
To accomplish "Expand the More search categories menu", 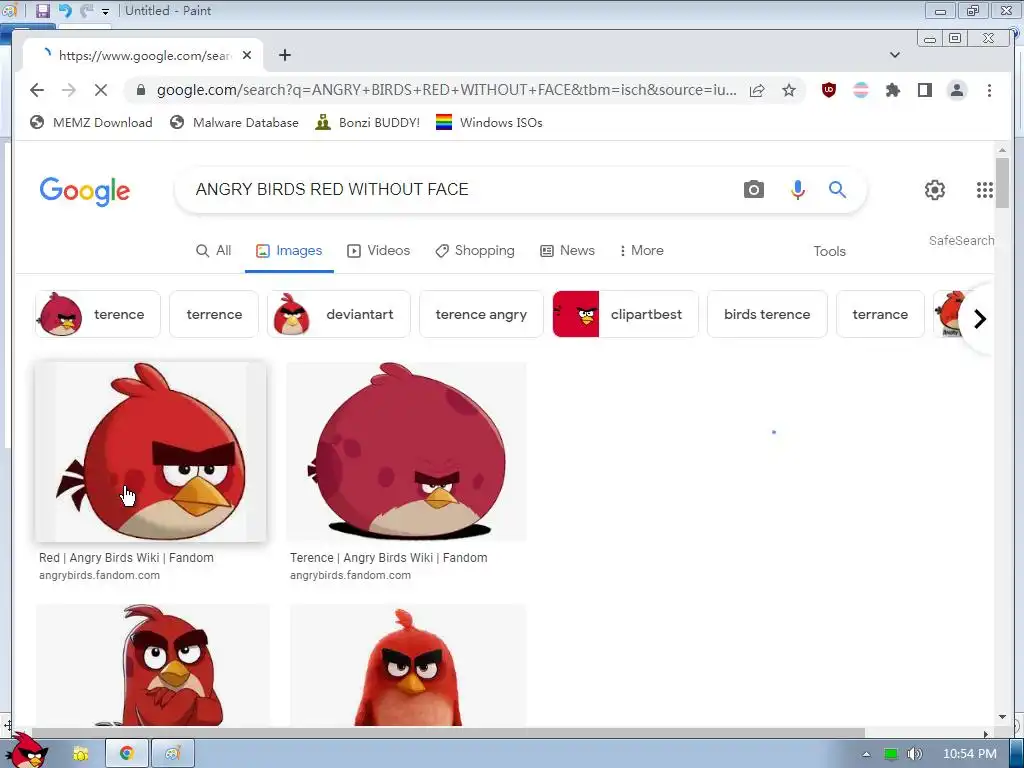I will pyautogui.click(x=641, y=251).
